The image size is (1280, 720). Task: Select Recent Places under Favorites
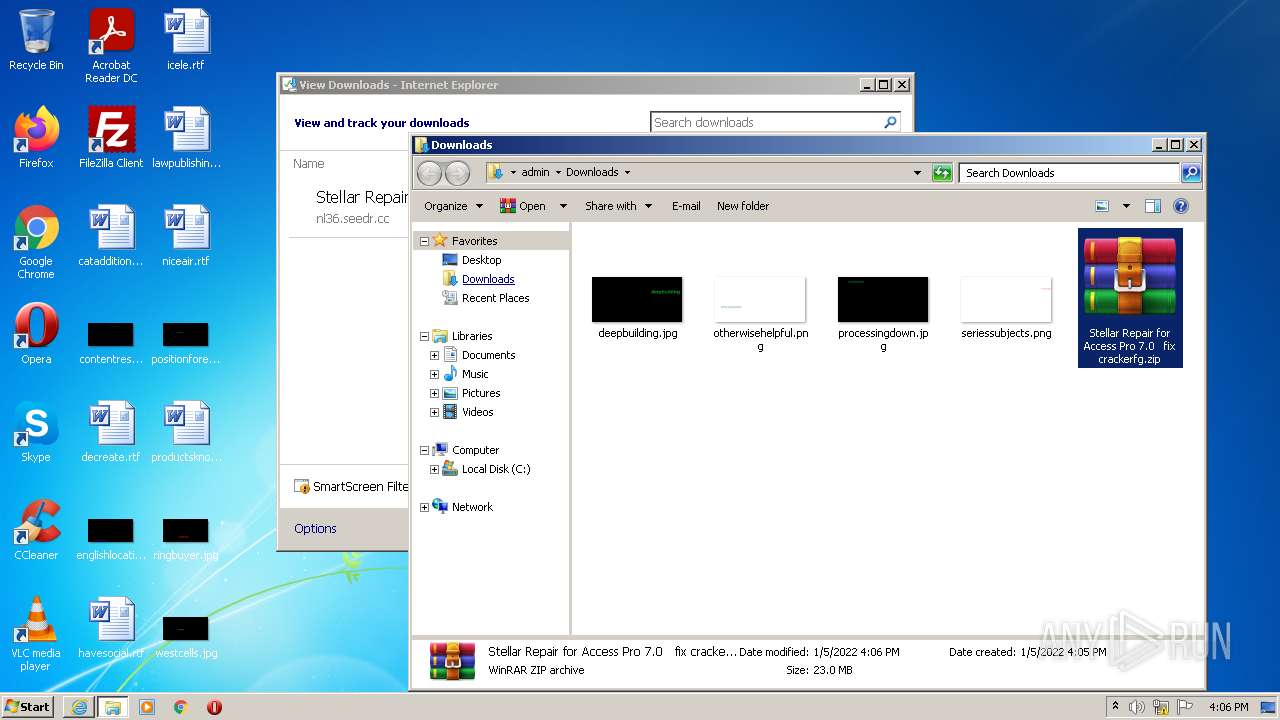pyautogui.click(x=495, y=298)
